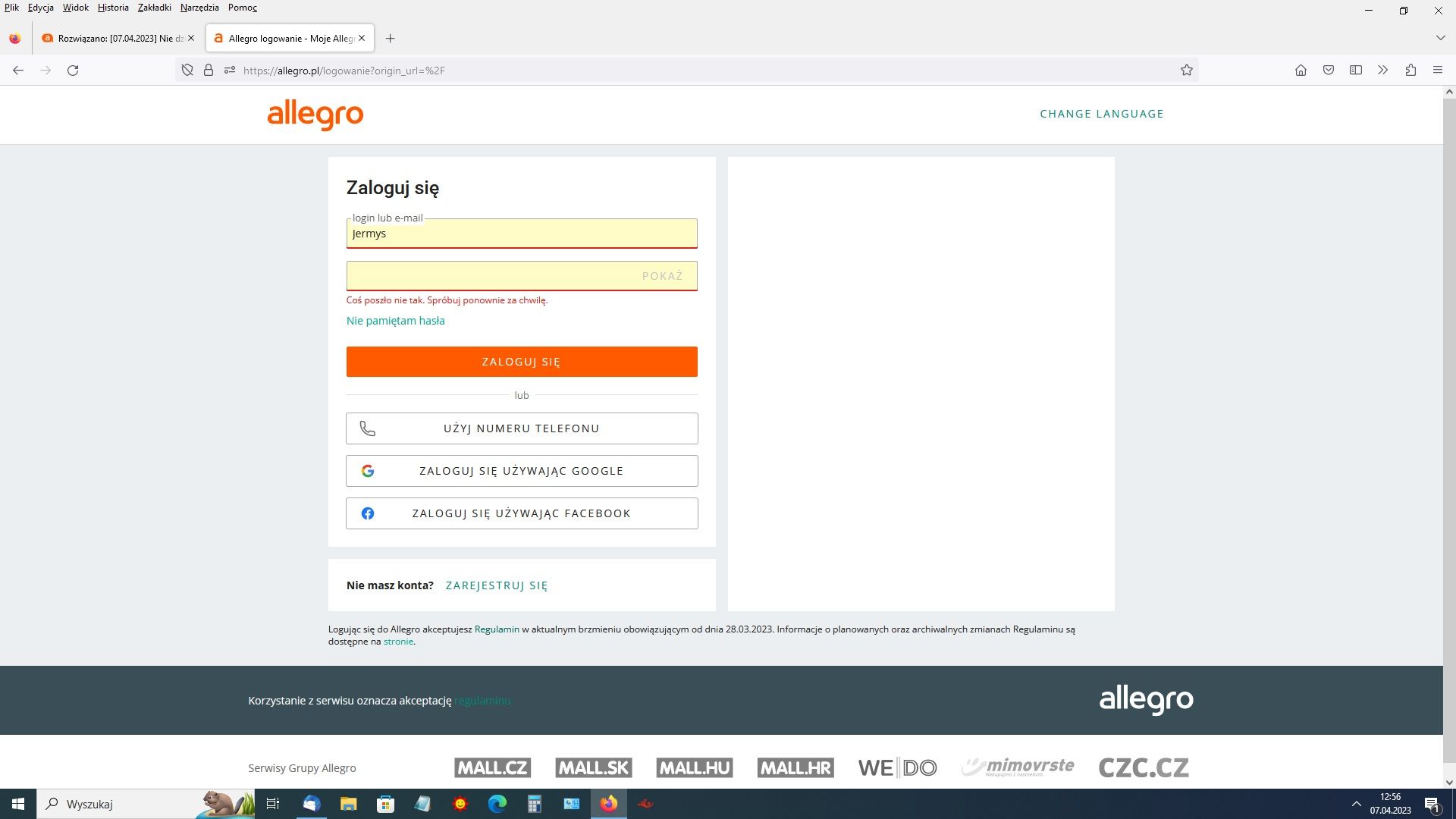Open the Widok menu
The width and height of the screenshot is (1456, 819).
76,8
